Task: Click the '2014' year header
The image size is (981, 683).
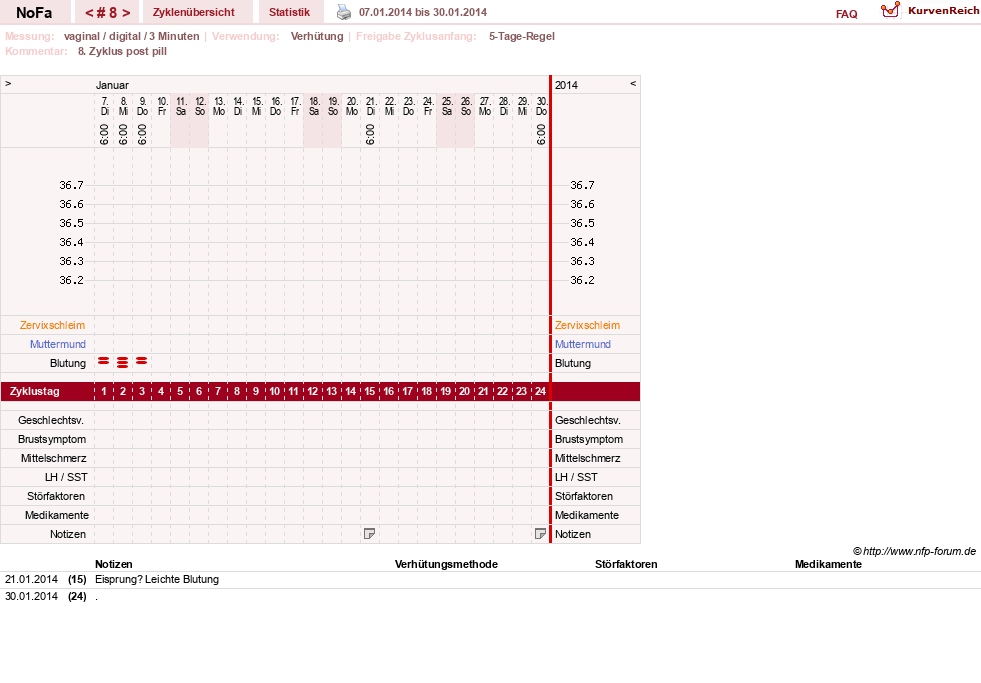Action: (x=566, y=85)
